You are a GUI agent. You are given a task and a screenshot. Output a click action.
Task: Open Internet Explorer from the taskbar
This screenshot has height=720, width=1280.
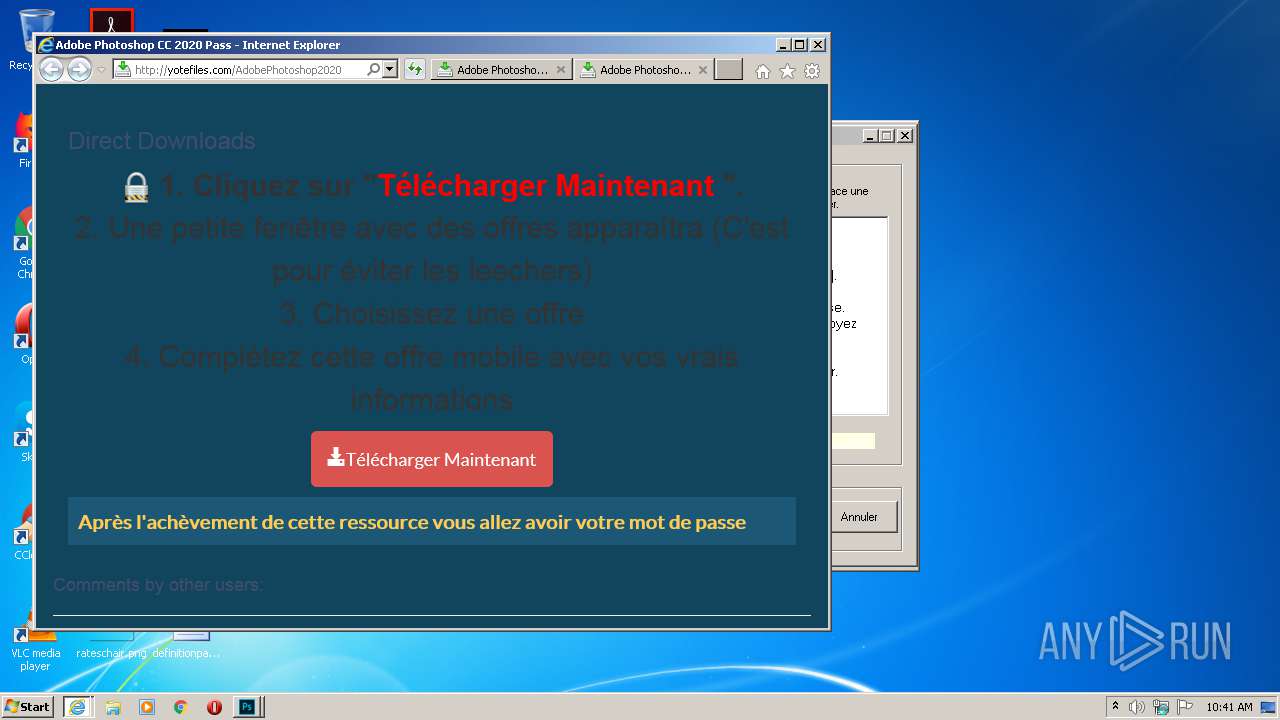pyautogui.click(x=77, y=707)
